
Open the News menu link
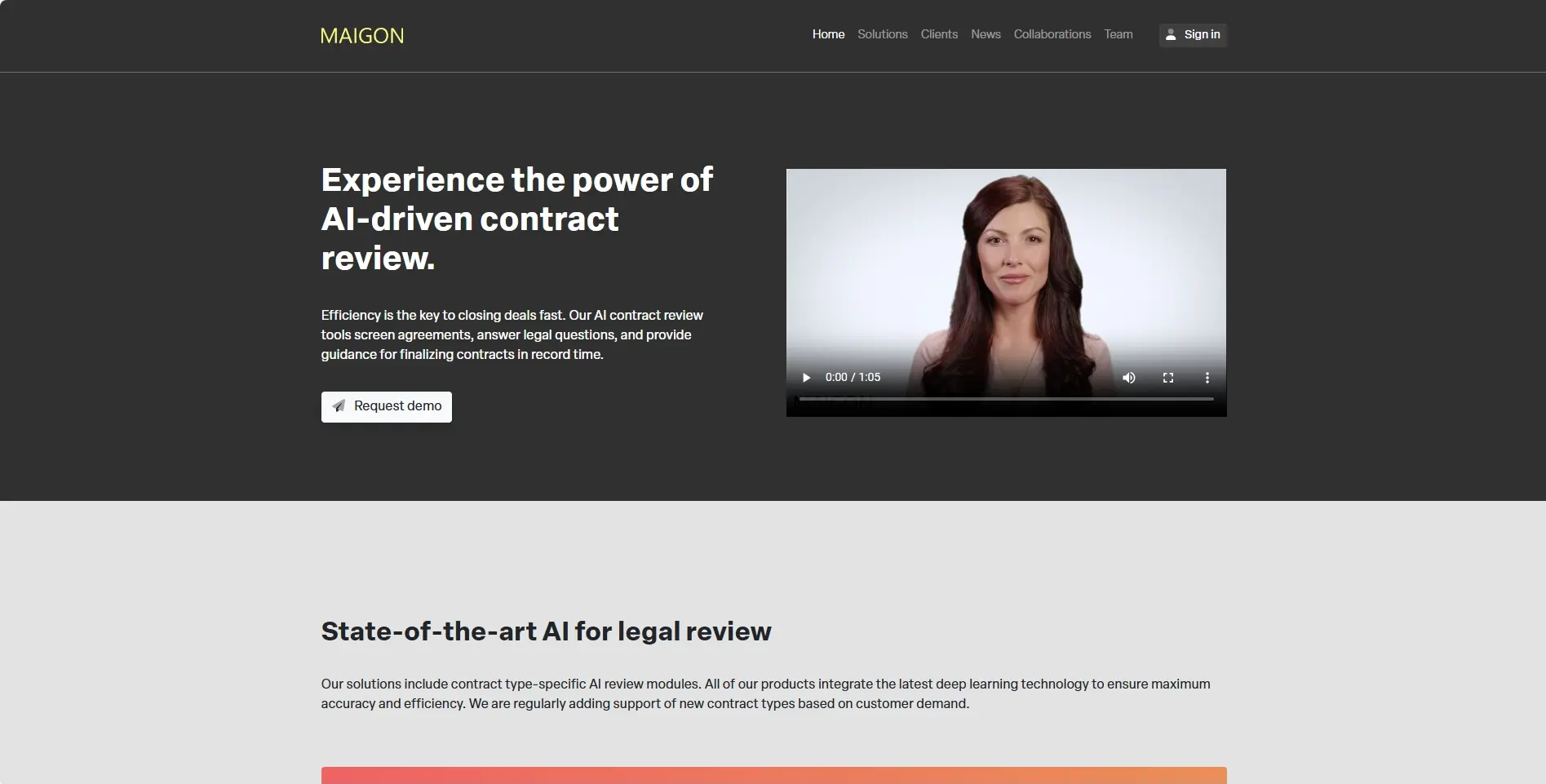click(x=986, y=34)
